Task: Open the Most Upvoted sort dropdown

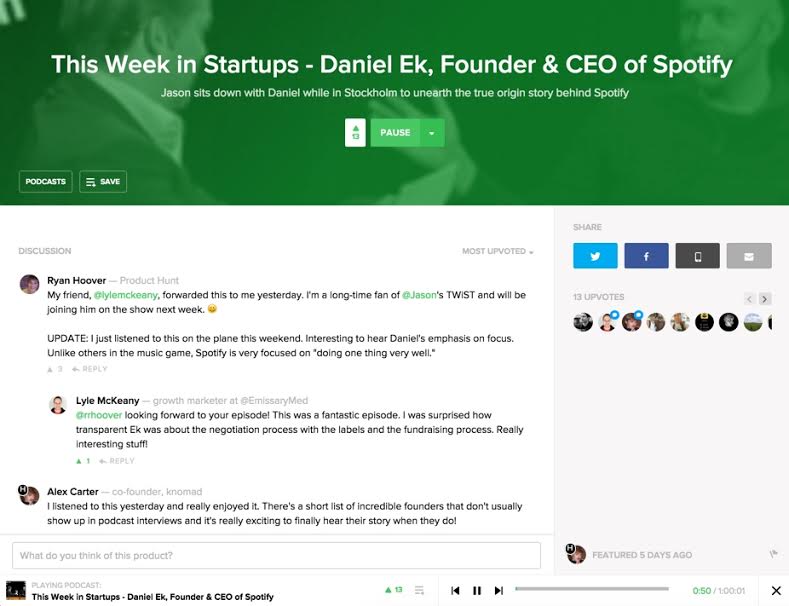Action: 497,252
